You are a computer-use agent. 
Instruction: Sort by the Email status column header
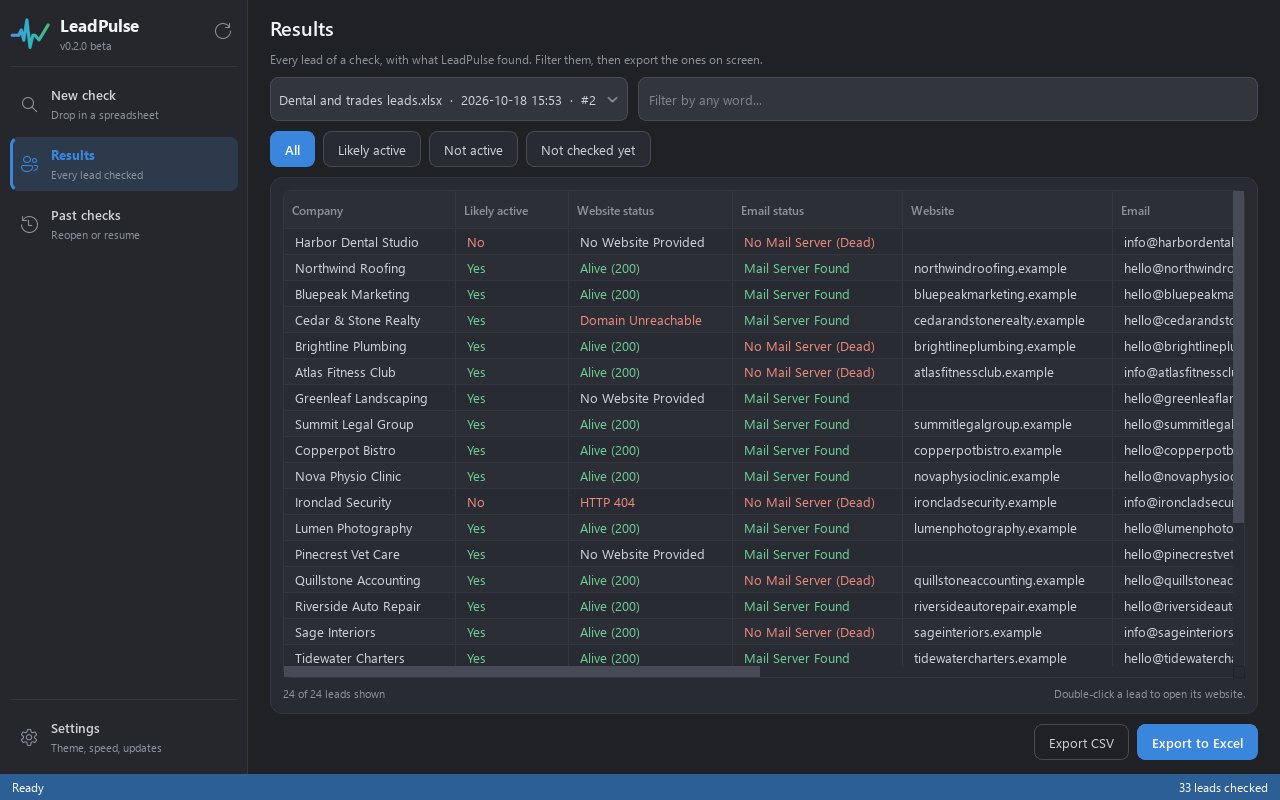817,210
